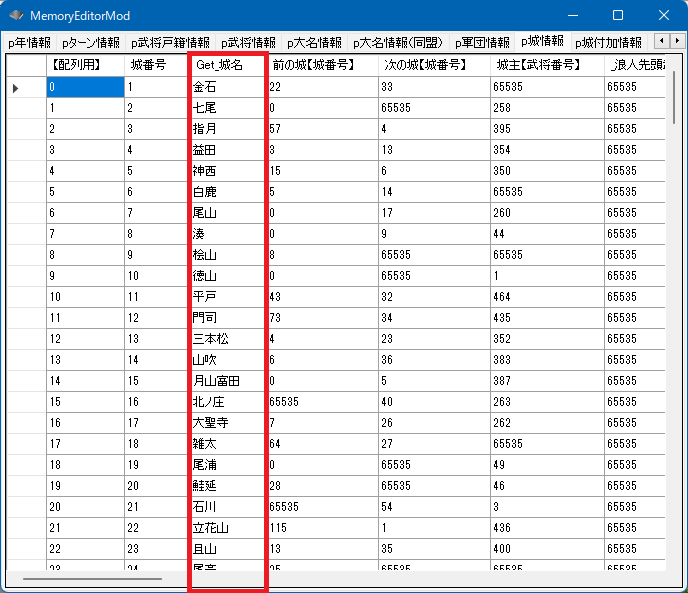The image size is (688, 593).
Task: Click the 前の城【城番号】 column header
Action: click(x=321, y=64)
